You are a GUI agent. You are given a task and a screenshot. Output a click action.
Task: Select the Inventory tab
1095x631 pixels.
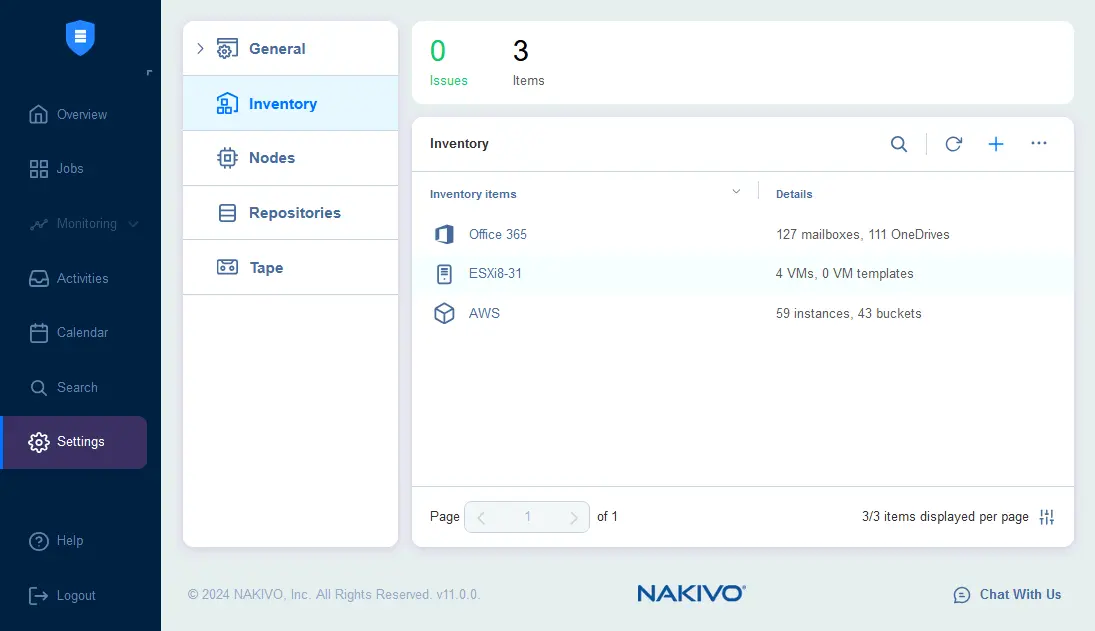pyautogui.click(x=291, y=103)
